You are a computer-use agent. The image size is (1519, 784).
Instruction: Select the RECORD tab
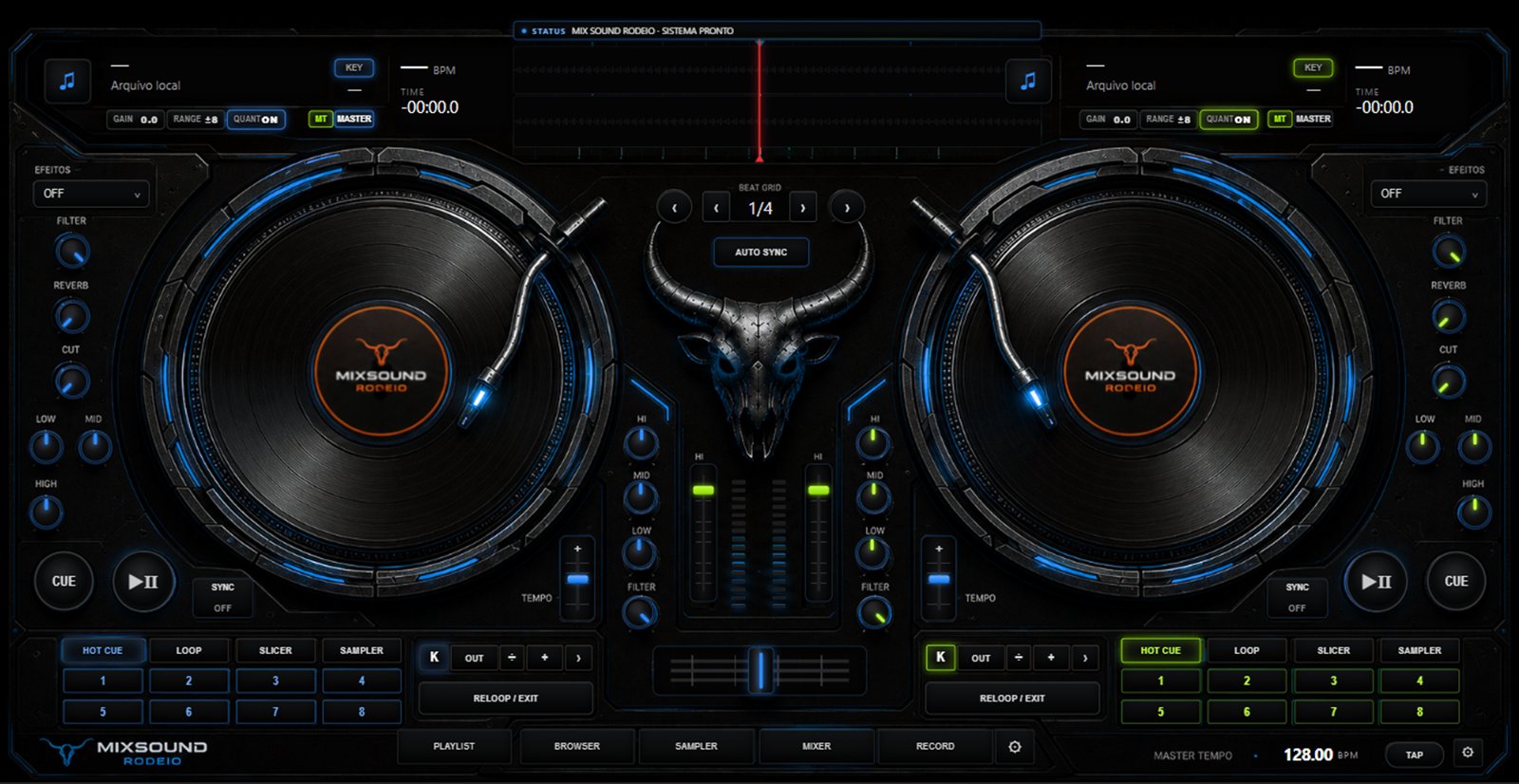coord(935,747)
